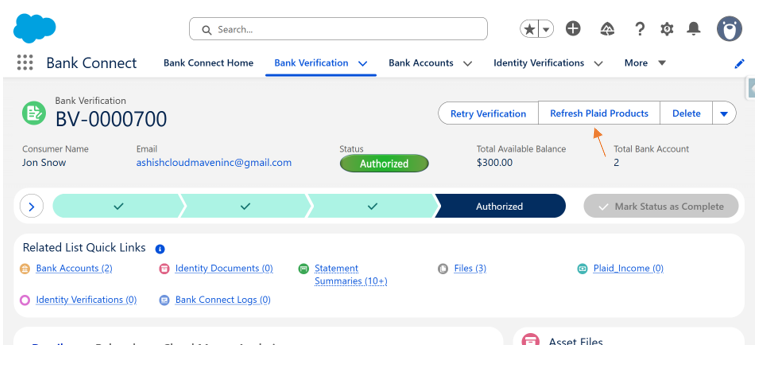Open the more actions dropdown arrow

pos(724,114)
